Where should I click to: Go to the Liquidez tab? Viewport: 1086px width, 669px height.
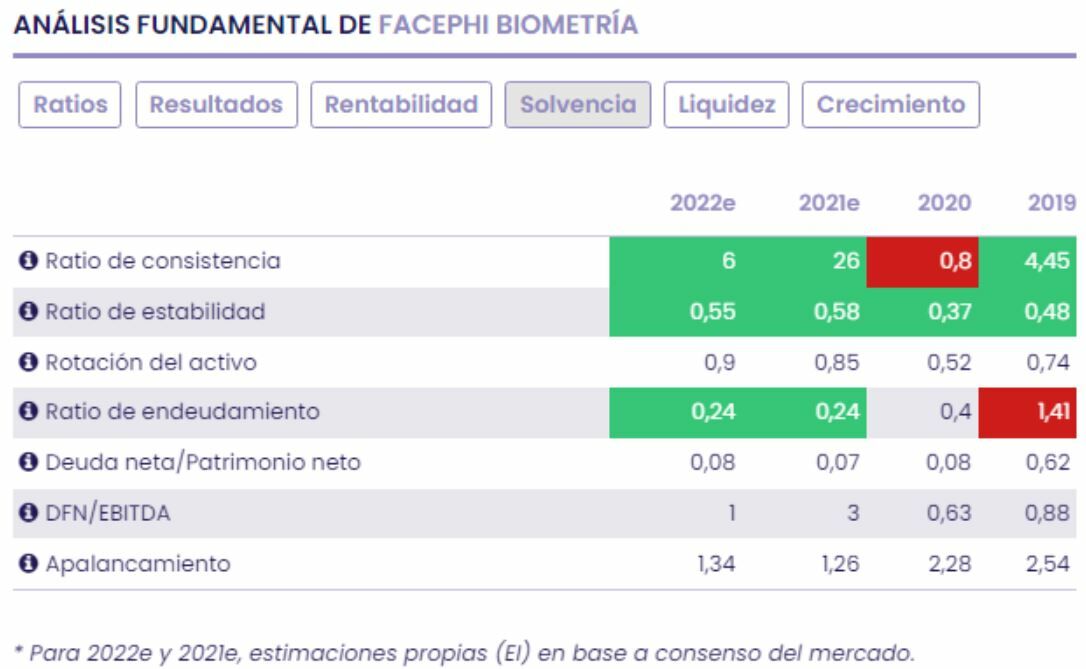point(727,105)
